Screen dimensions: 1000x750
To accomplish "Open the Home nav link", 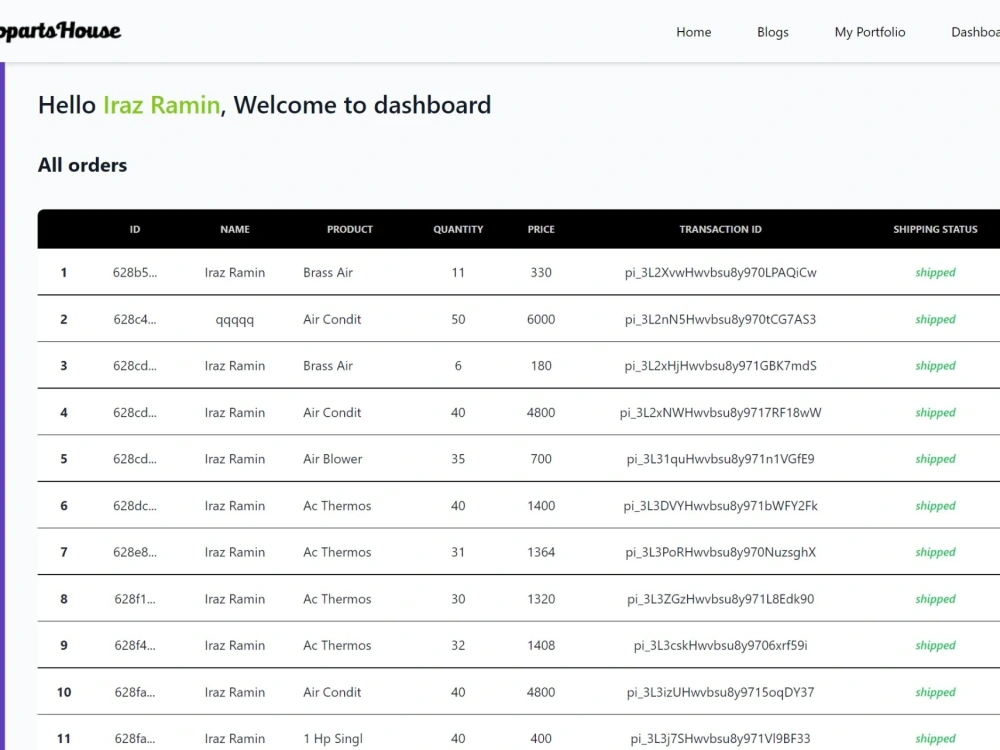I will (x=693, y=32).
